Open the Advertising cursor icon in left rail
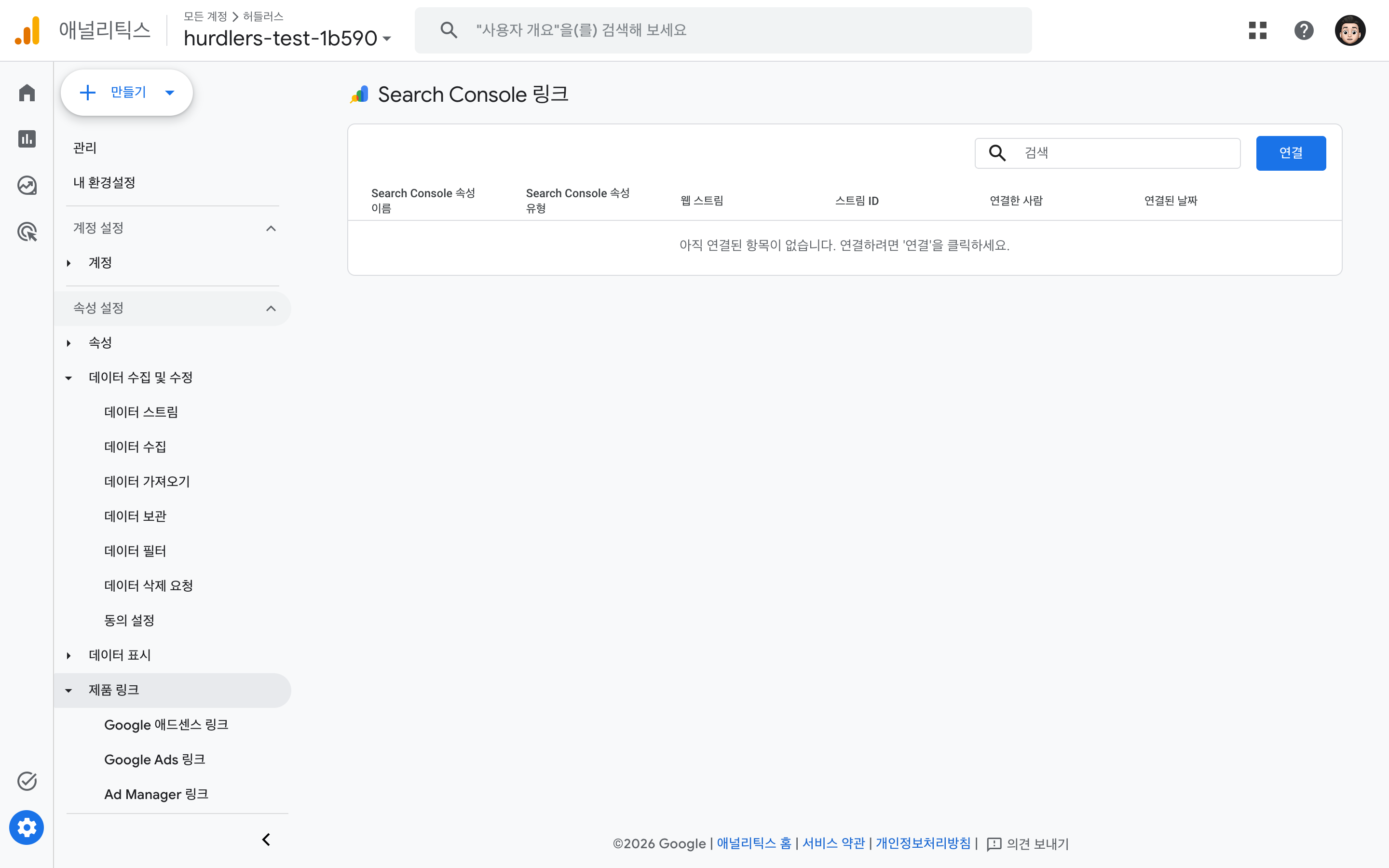Screen dimensions: 1389x868 coord(27,232)
